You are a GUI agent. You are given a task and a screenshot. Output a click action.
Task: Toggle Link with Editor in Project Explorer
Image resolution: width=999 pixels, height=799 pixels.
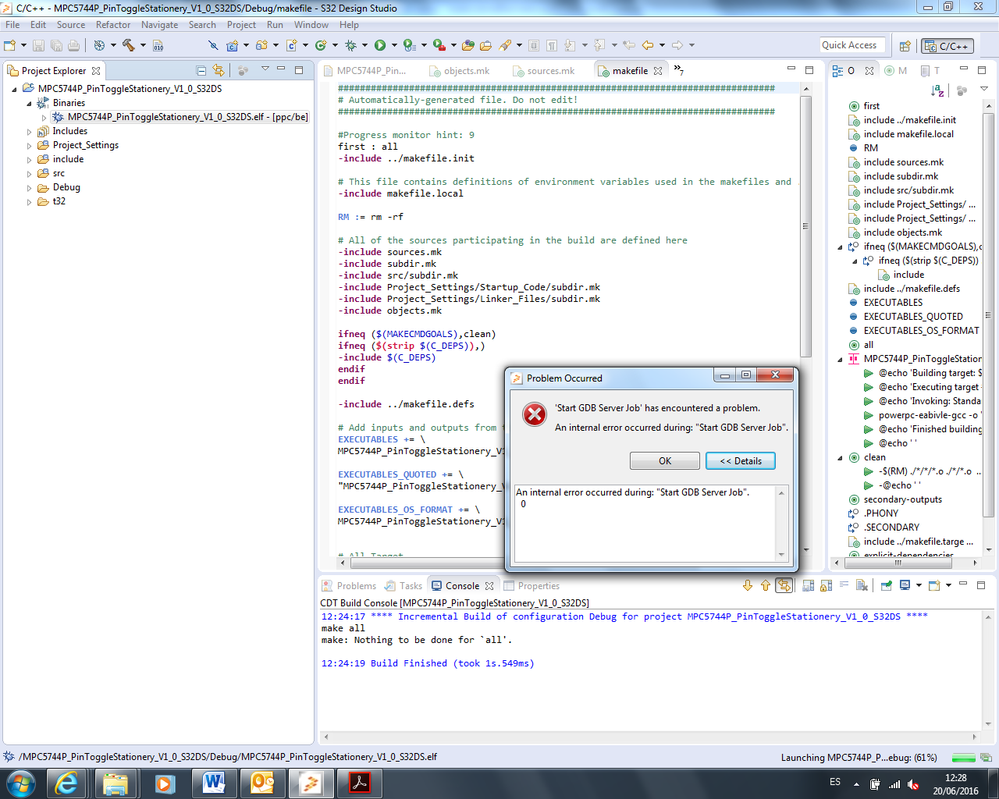click(219, 70)
